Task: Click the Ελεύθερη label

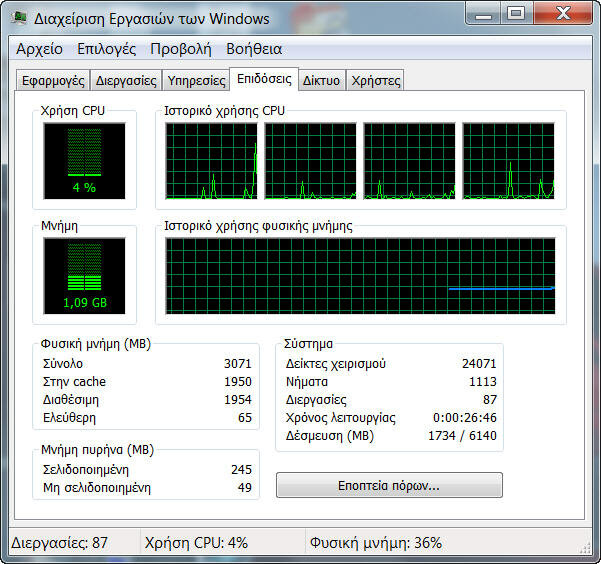Action: (69, 418)
